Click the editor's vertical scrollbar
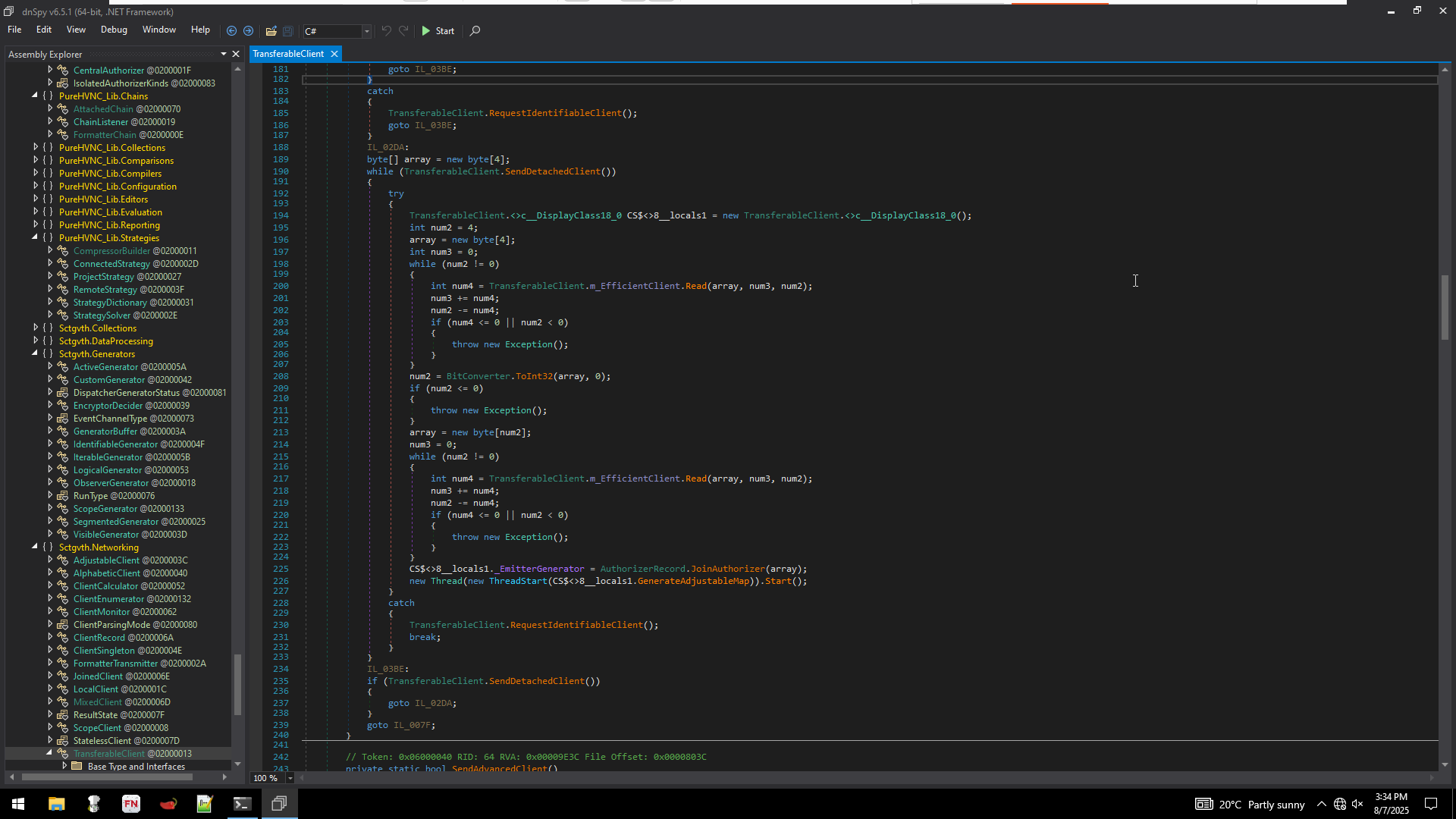The image size is (1456, 819). pos(1445,307)
